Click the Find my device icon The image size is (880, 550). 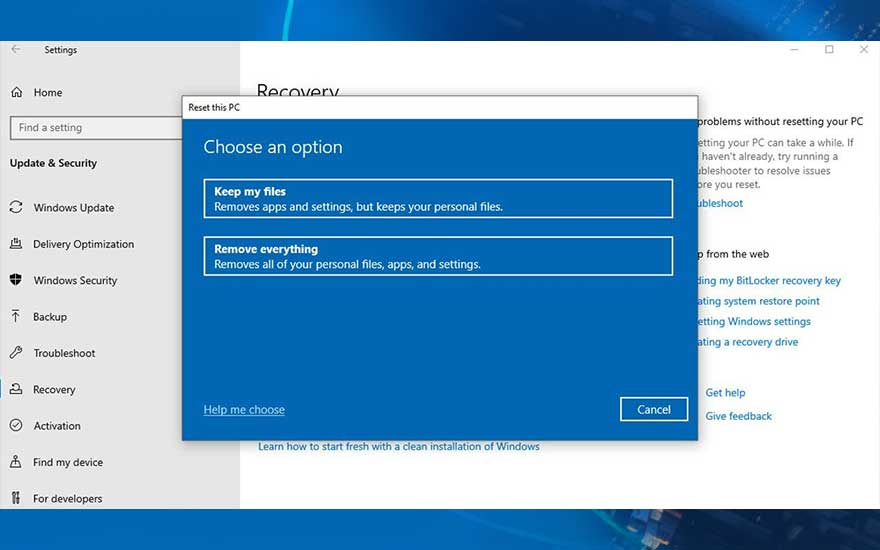pos(16,462)
